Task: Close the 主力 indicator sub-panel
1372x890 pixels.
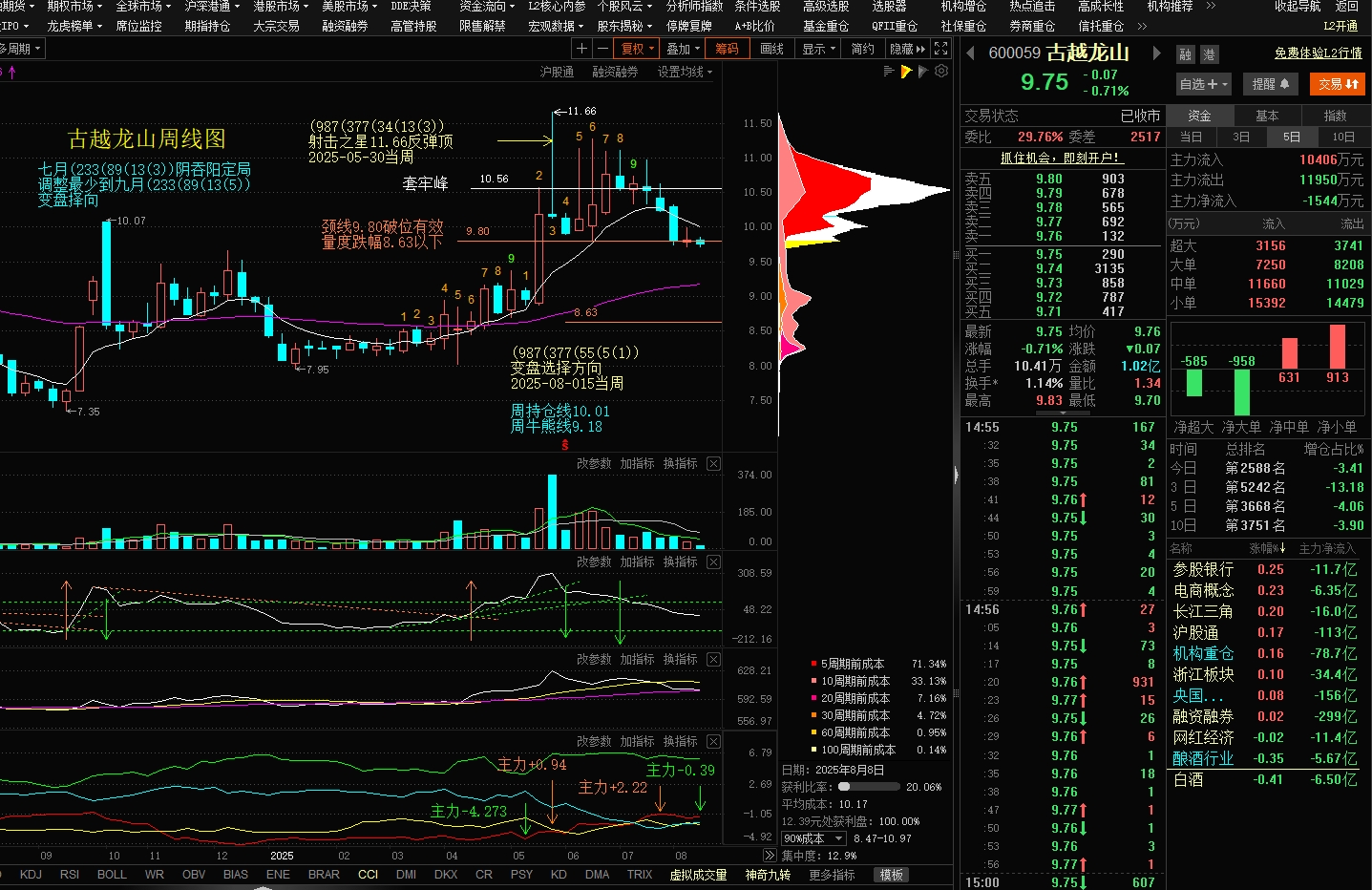Action: [713, 741]
